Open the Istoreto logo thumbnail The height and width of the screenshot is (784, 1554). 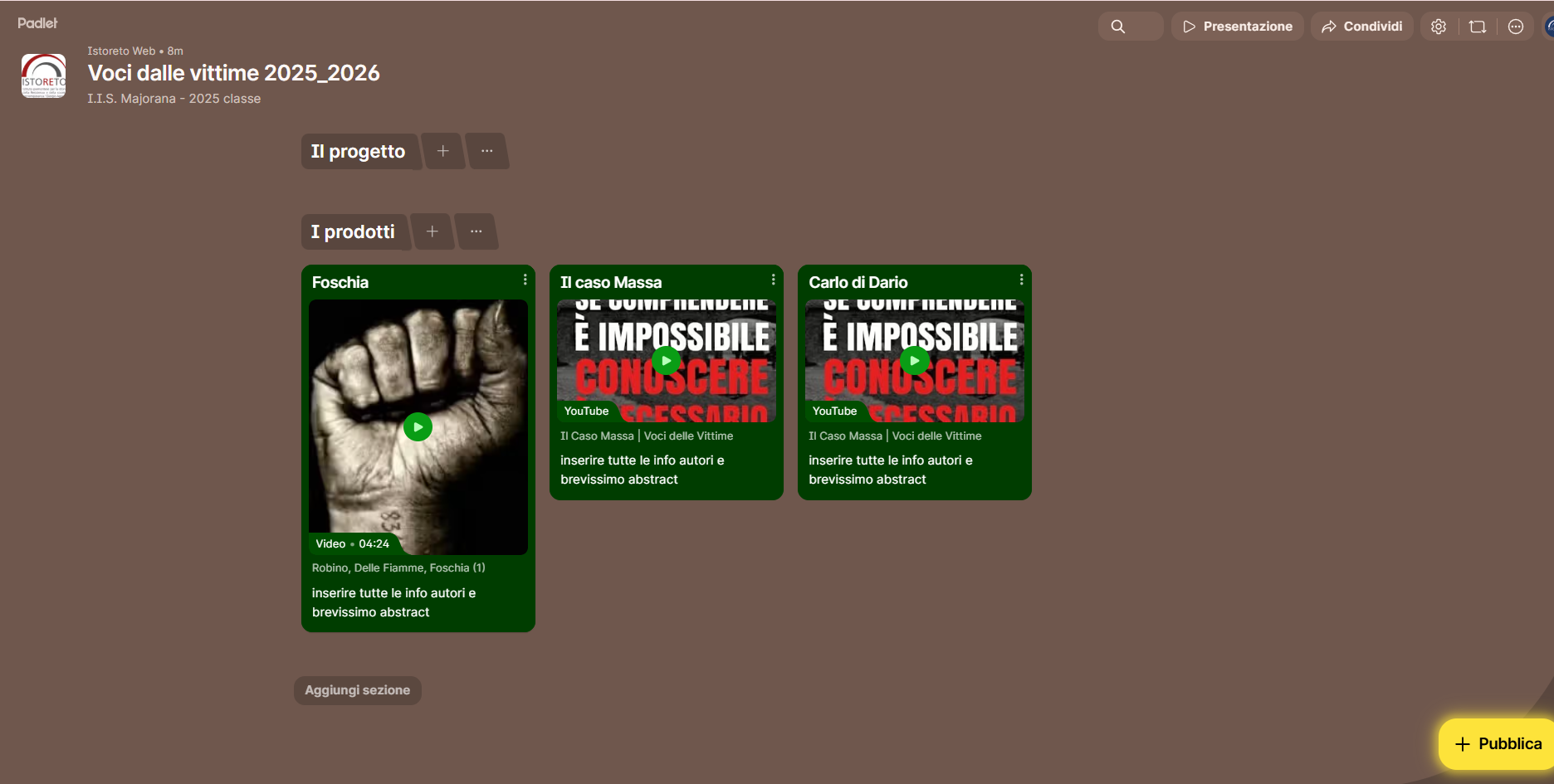[43, 75]
